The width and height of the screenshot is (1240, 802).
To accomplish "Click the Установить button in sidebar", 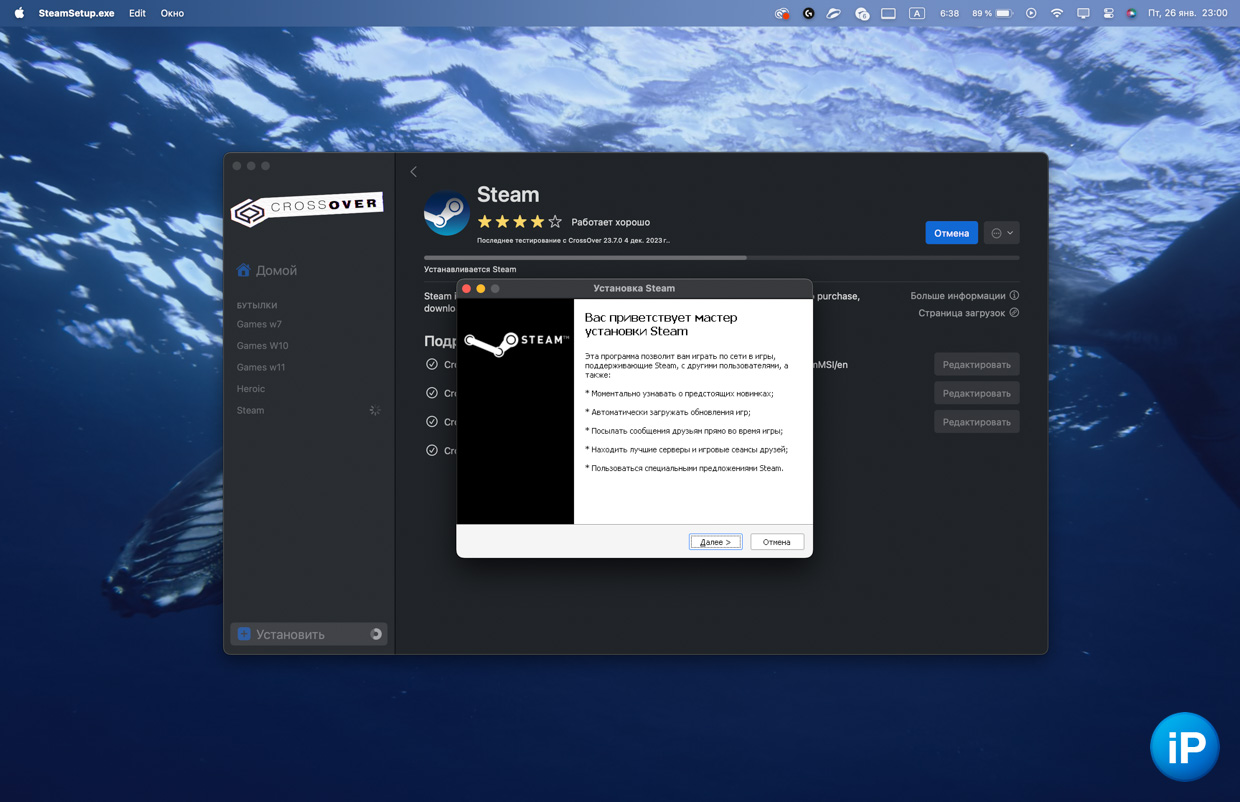I will tap(309, 634).
